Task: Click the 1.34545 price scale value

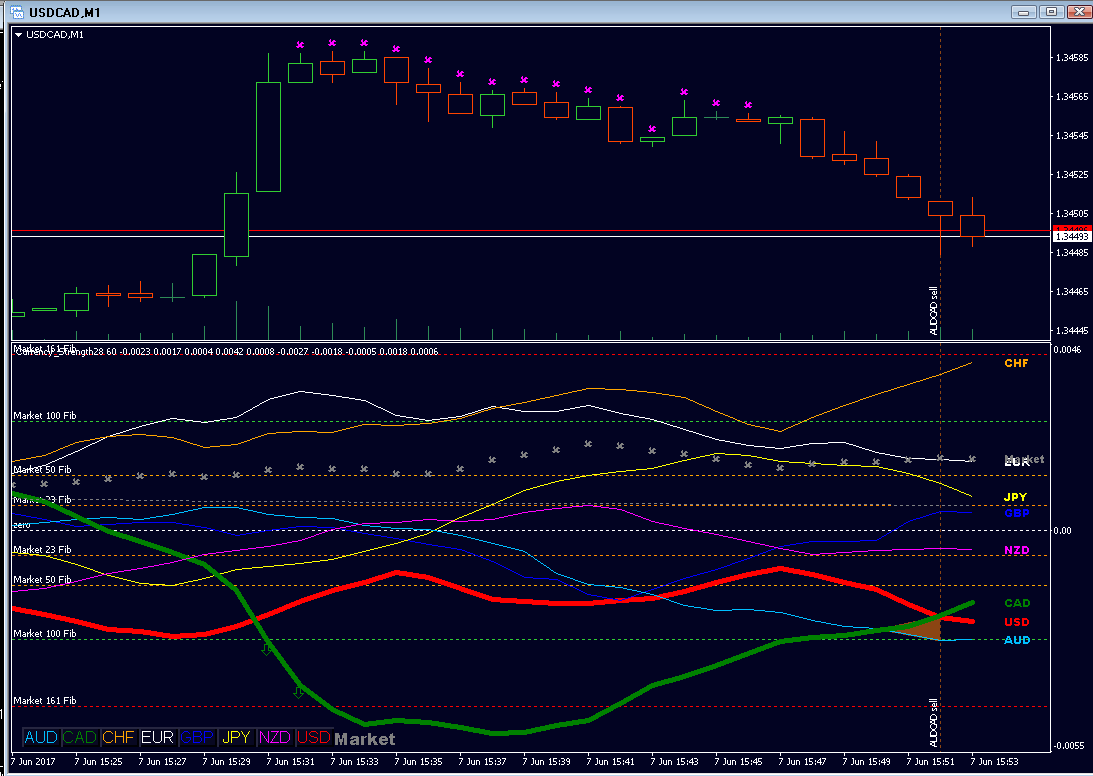Action: [1071, 135]
